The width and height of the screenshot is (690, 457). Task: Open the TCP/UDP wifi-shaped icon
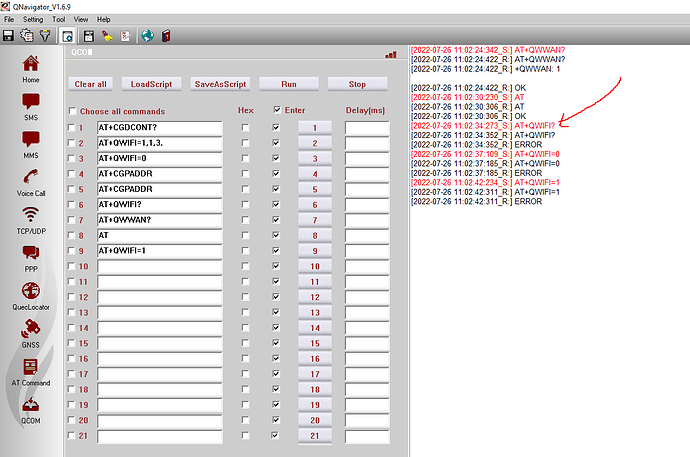coord(31,219)
